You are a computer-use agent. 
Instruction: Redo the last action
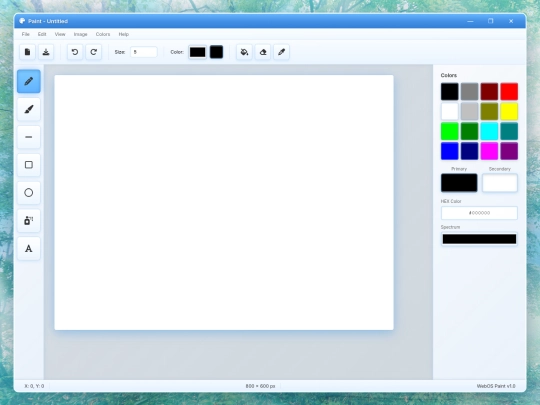coord(93,52)
